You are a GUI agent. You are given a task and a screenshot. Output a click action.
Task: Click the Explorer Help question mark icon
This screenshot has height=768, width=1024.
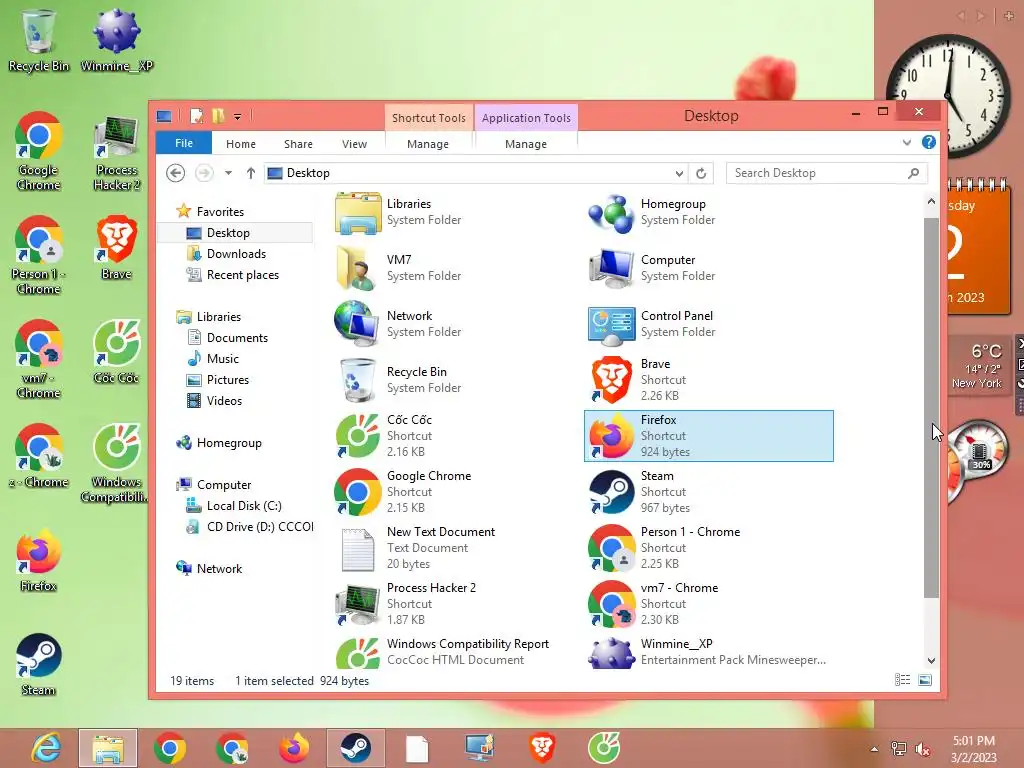point(928,142)
